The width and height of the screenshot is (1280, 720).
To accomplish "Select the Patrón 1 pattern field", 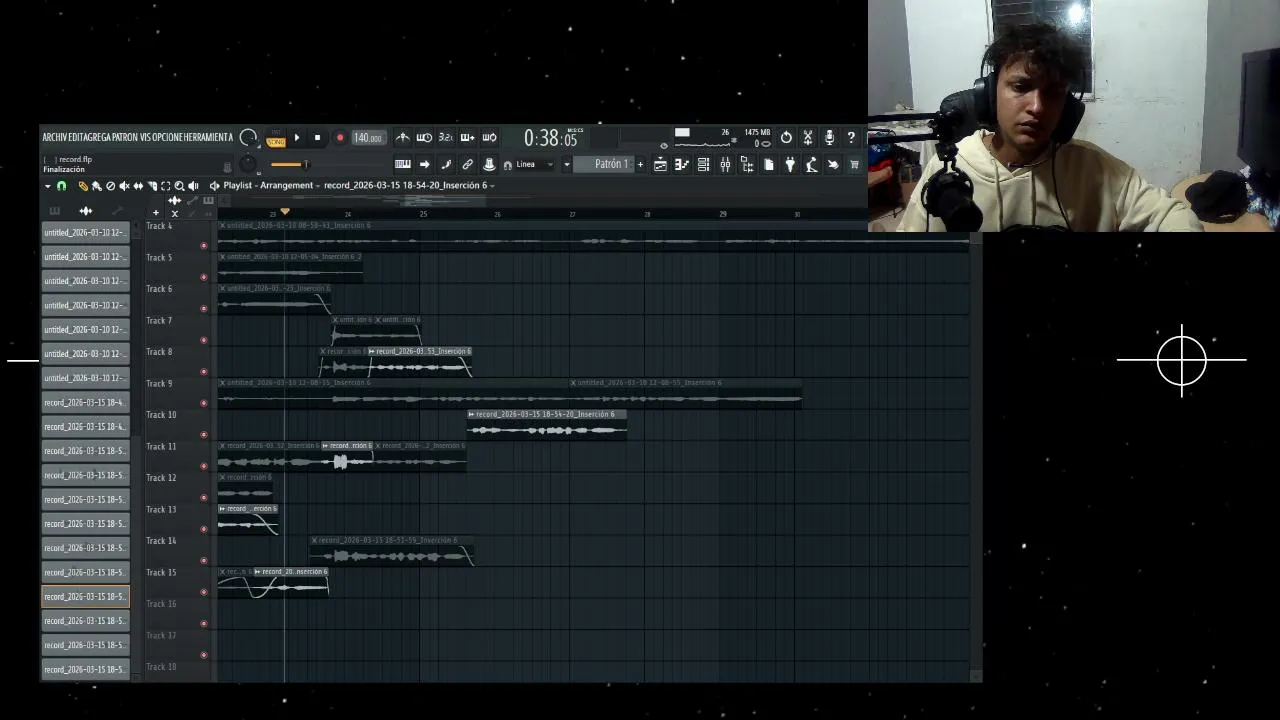I will click(x=604, y=164).
